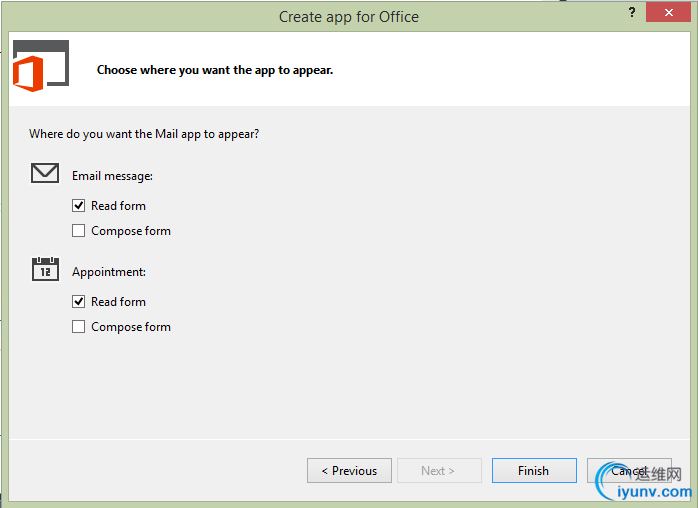Select the 'Email message:' section label
Screen dimensions: 698x508
click(112, 176)
